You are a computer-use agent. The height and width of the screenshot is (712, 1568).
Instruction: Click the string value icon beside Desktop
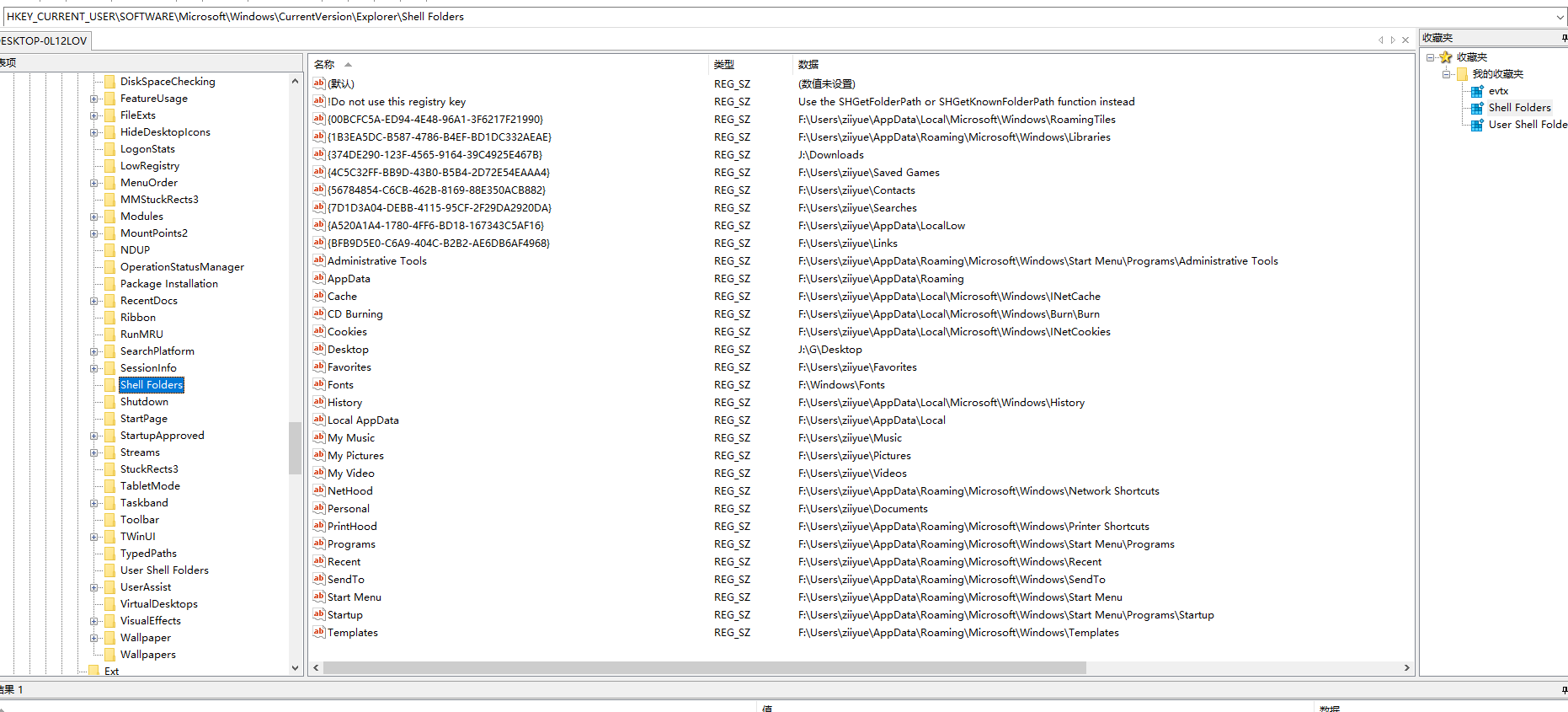click(x=318, y=349)
